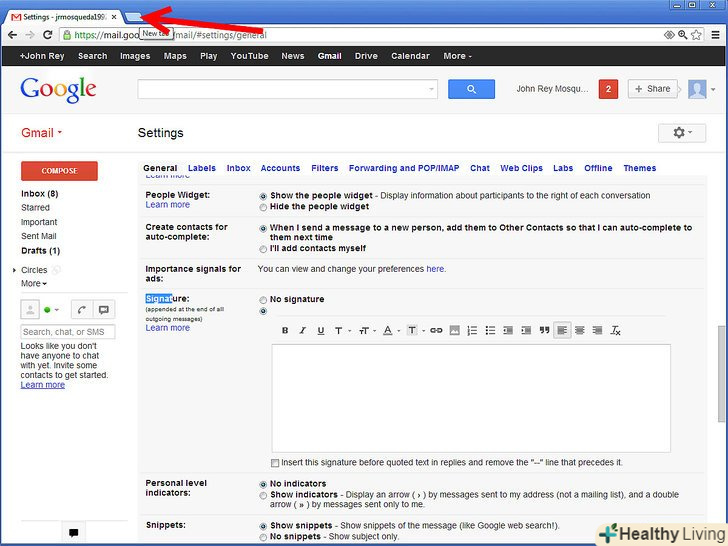Expand the Circles tree item
728x546 pixels.
tap(14, 270)
